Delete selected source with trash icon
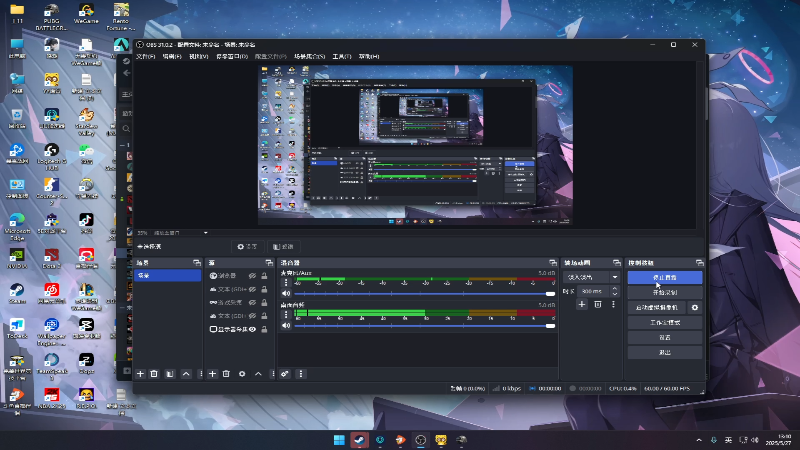This screenshot has height=450, width=800. pos(227,374)
